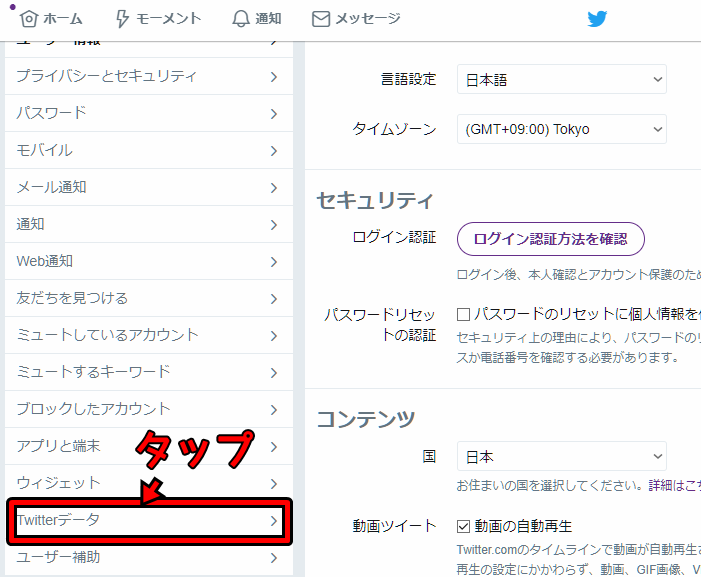Open ブロックしたアカウント settings
This screenshot has width=701, height=577.
pos(149,409)
